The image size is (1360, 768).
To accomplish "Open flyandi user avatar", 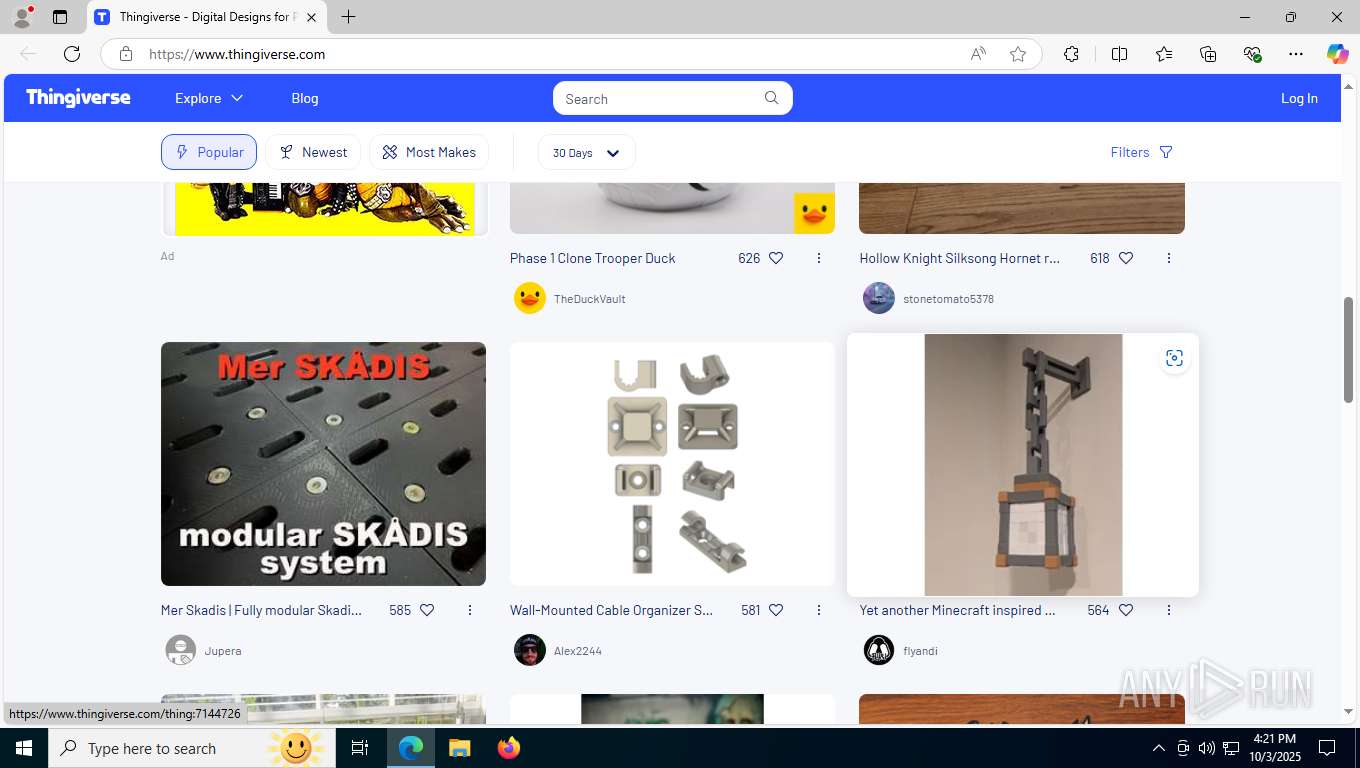I will (x=879, y=650).
